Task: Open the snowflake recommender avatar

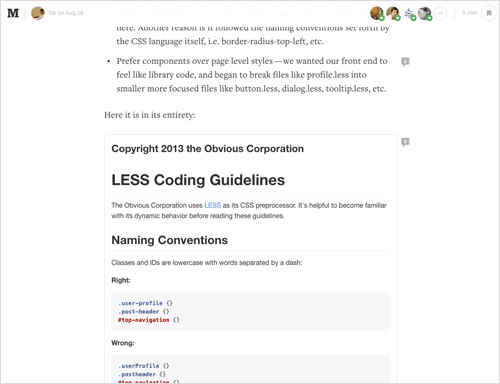Action: click(x=409, y=13)
